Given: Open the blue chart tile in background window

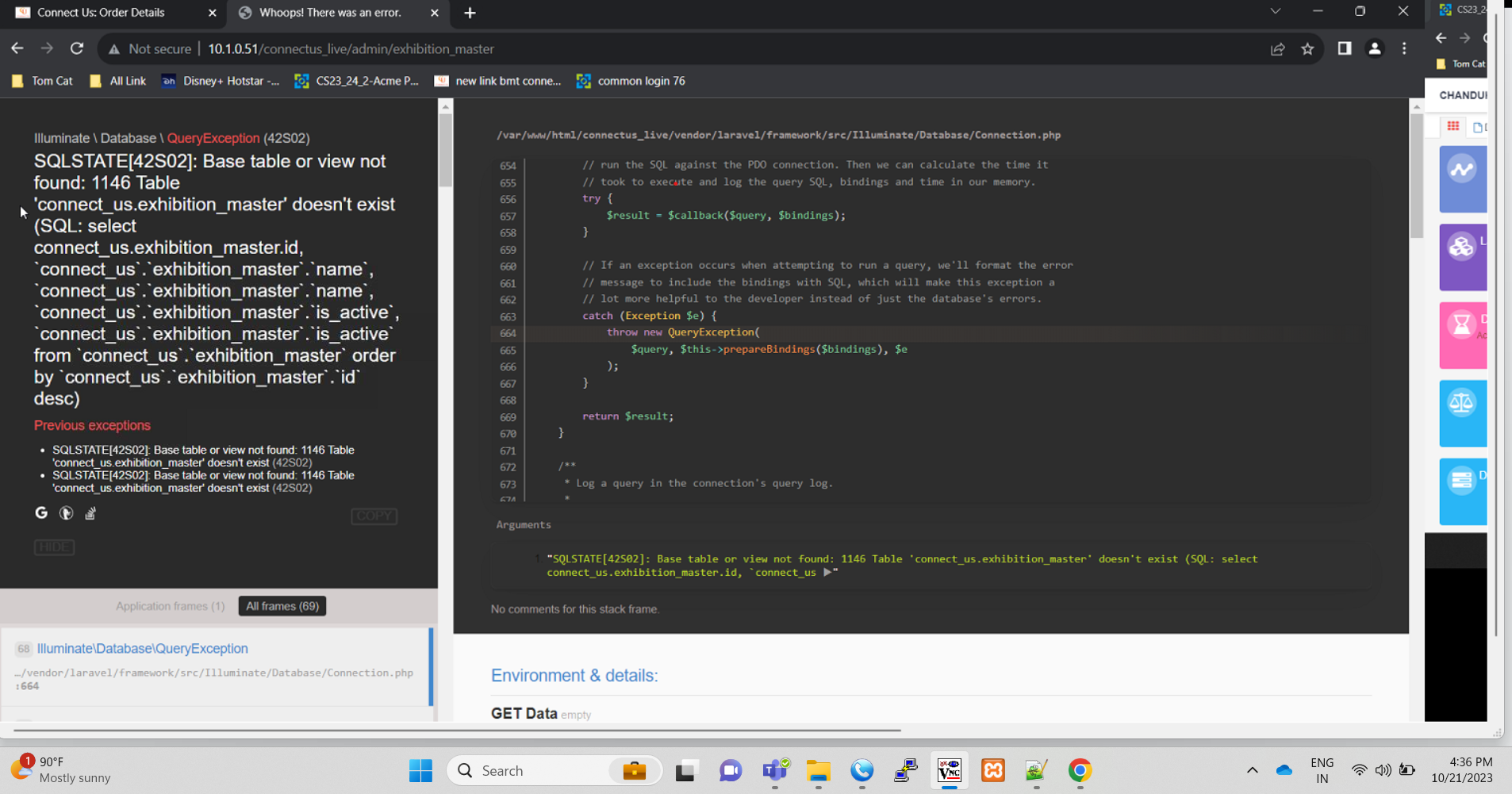Looking at the screenshot, I should pos(1463,179).
